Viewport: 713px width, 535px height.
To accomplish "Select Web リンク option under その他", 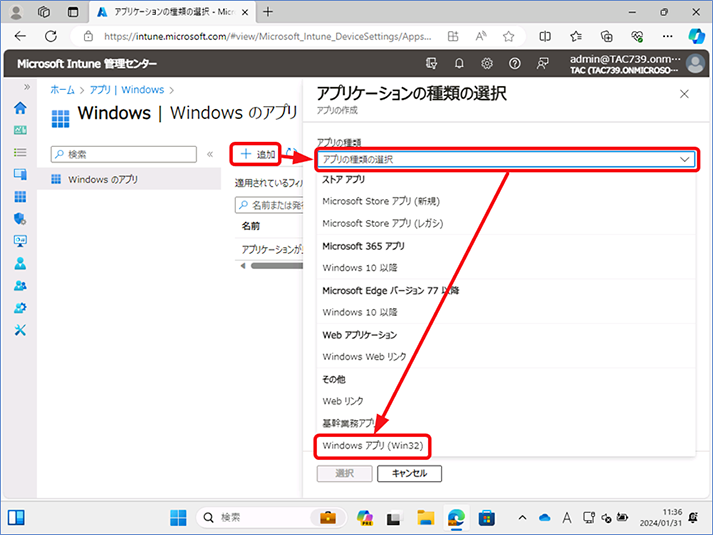I will click(343, 401).
